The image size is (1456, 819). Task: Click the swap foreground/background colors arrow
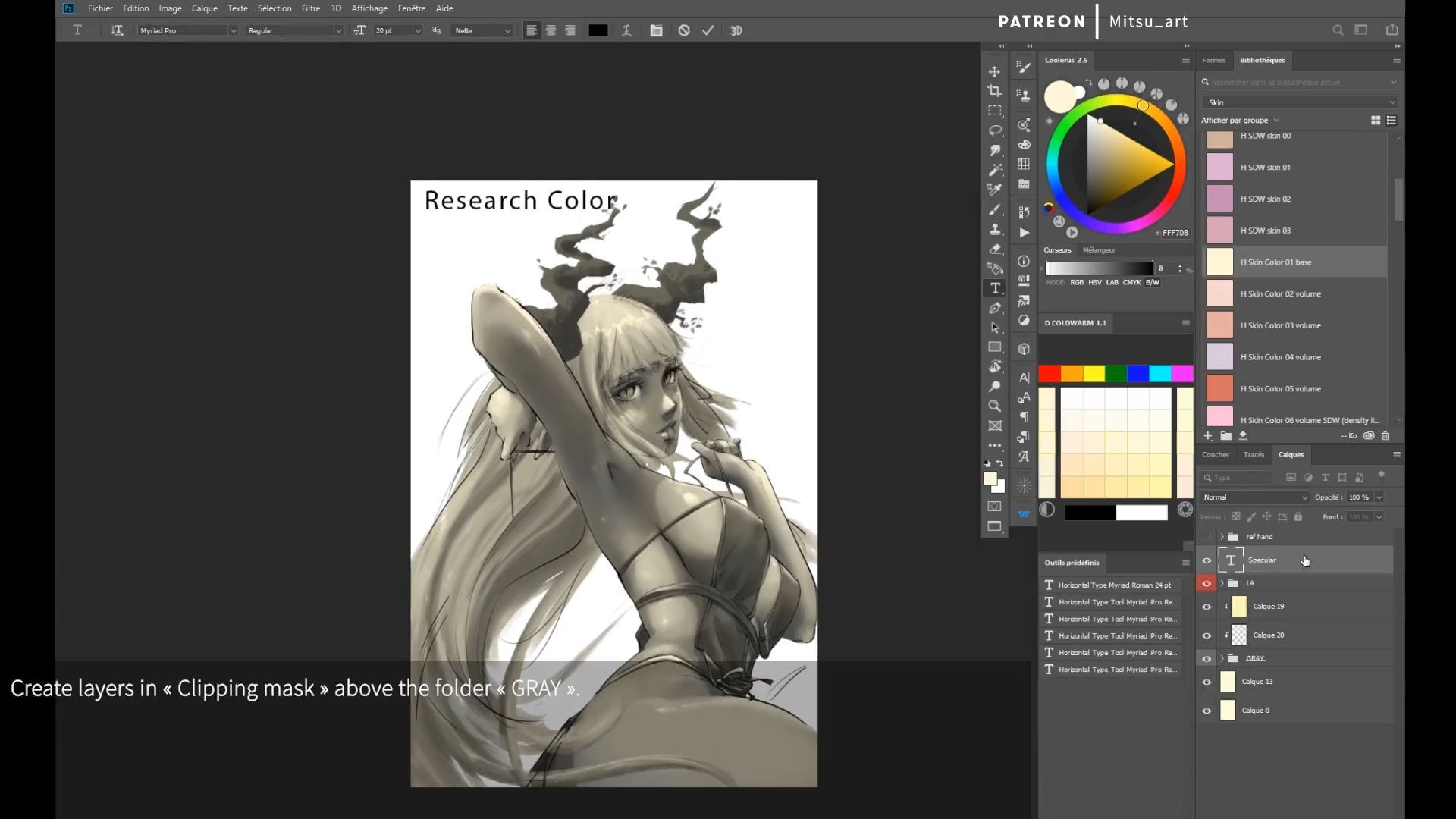point(1000,463)
